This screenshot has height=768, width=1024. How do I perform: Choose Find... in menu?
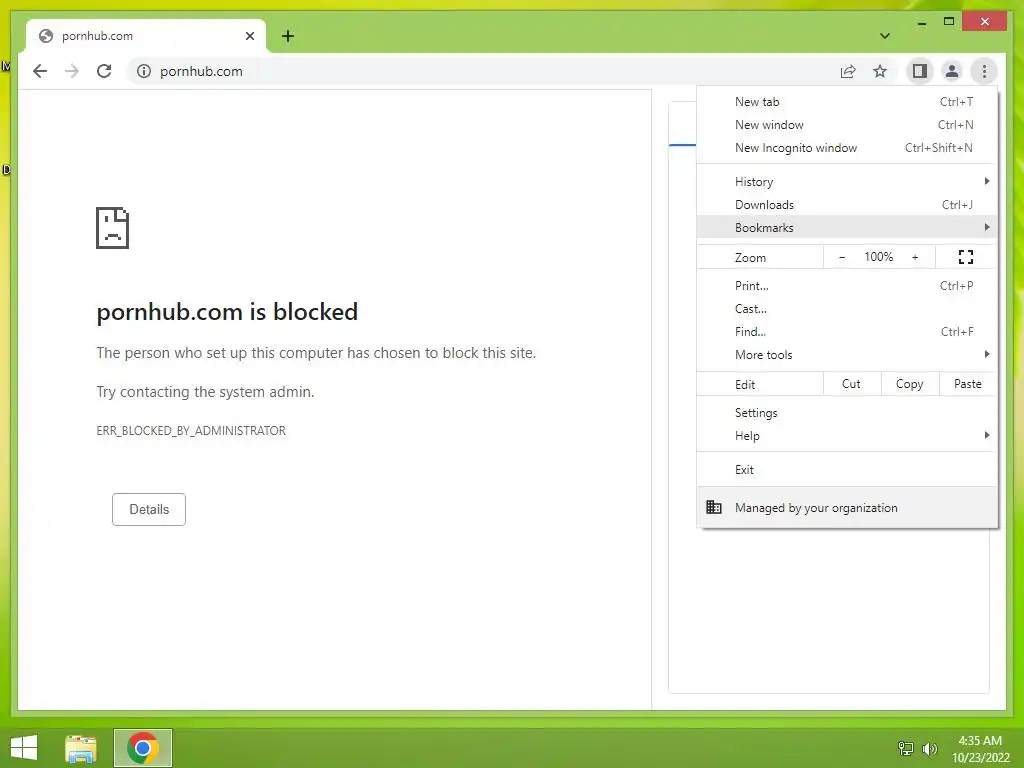[847, 332]
